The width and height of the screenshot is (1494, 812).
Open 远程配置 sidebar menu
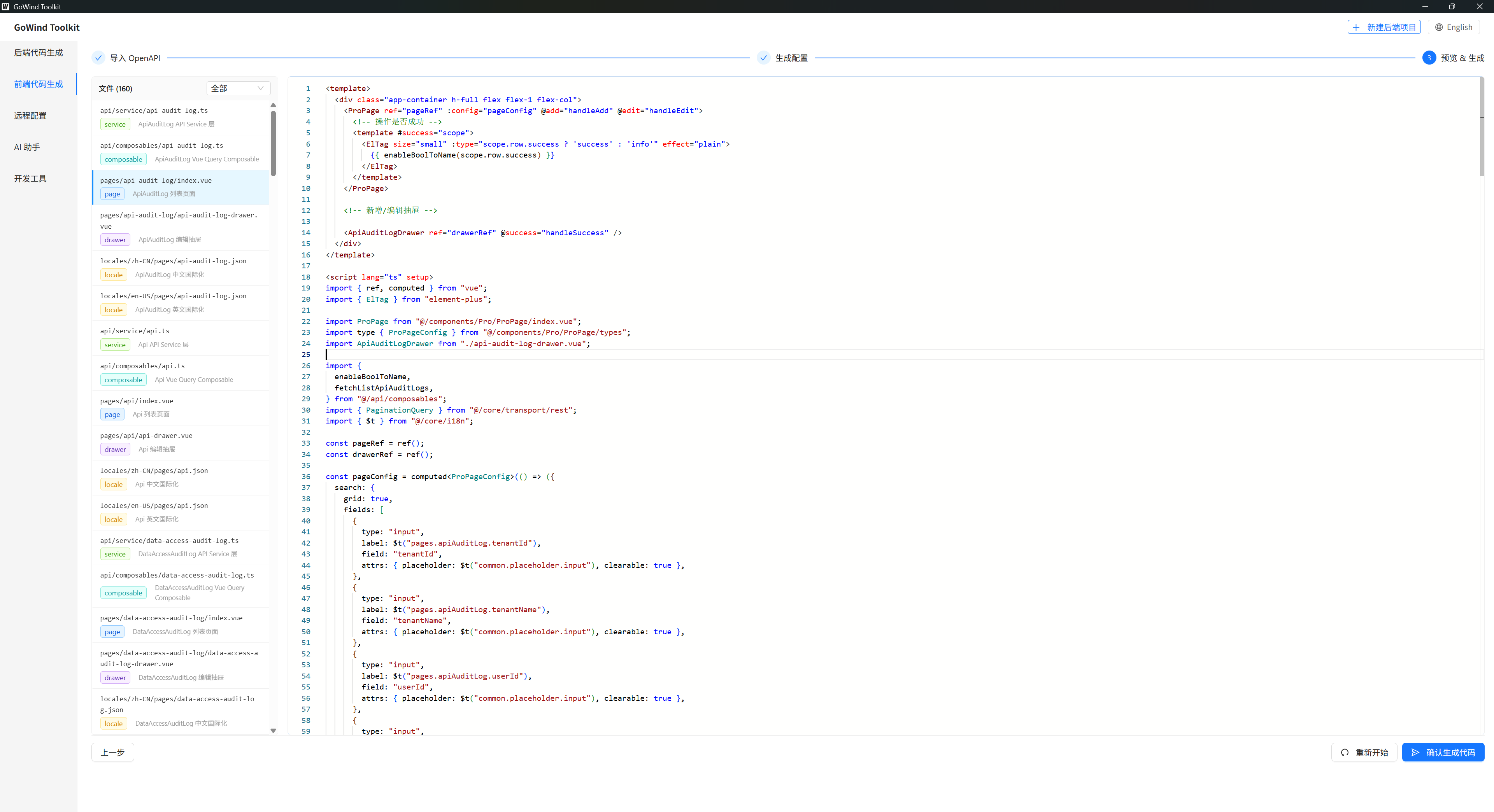coord(38,115)
